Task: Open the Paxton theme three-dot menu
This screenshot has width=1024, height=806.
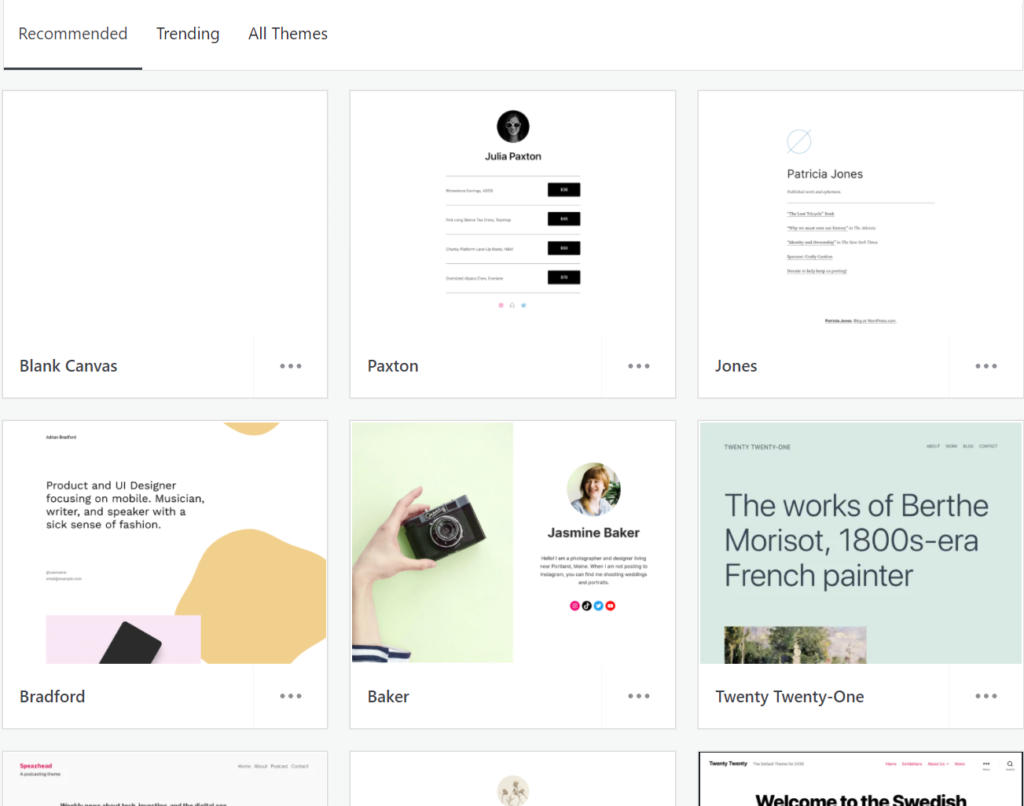Action: (639, 366)
